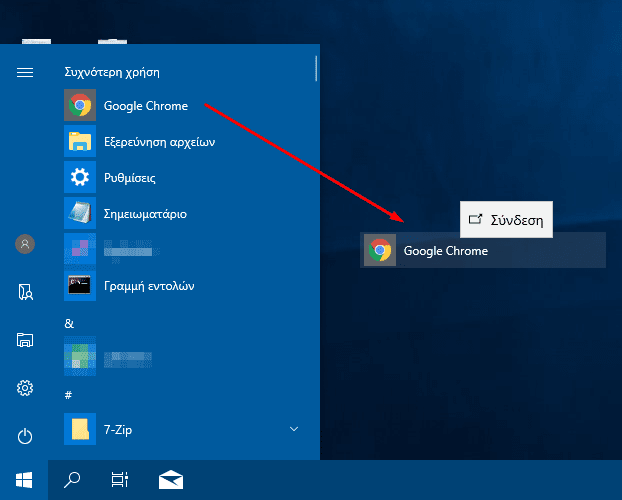The height and width of the screenshot is (500, 622).
Task: Click the 7-Zip folder label
Action: click(118, 430)
